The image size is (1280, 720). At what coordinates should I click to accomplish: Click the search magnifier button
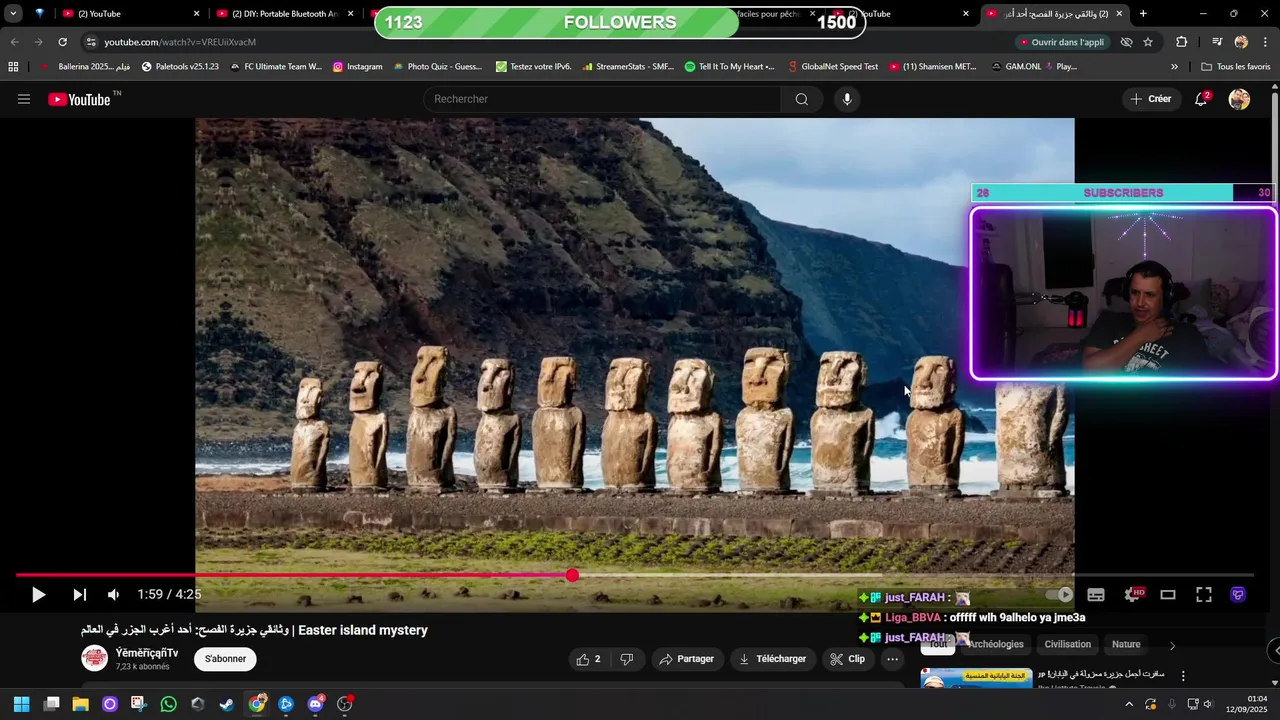point(801,99)
